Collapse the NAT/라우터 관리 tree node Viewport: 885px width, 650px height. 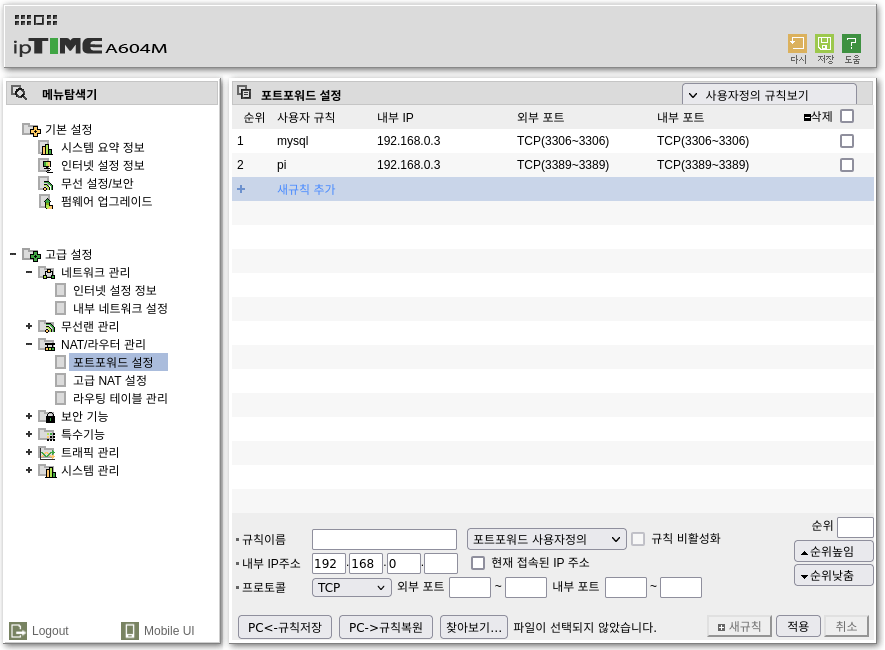(29, 344)
